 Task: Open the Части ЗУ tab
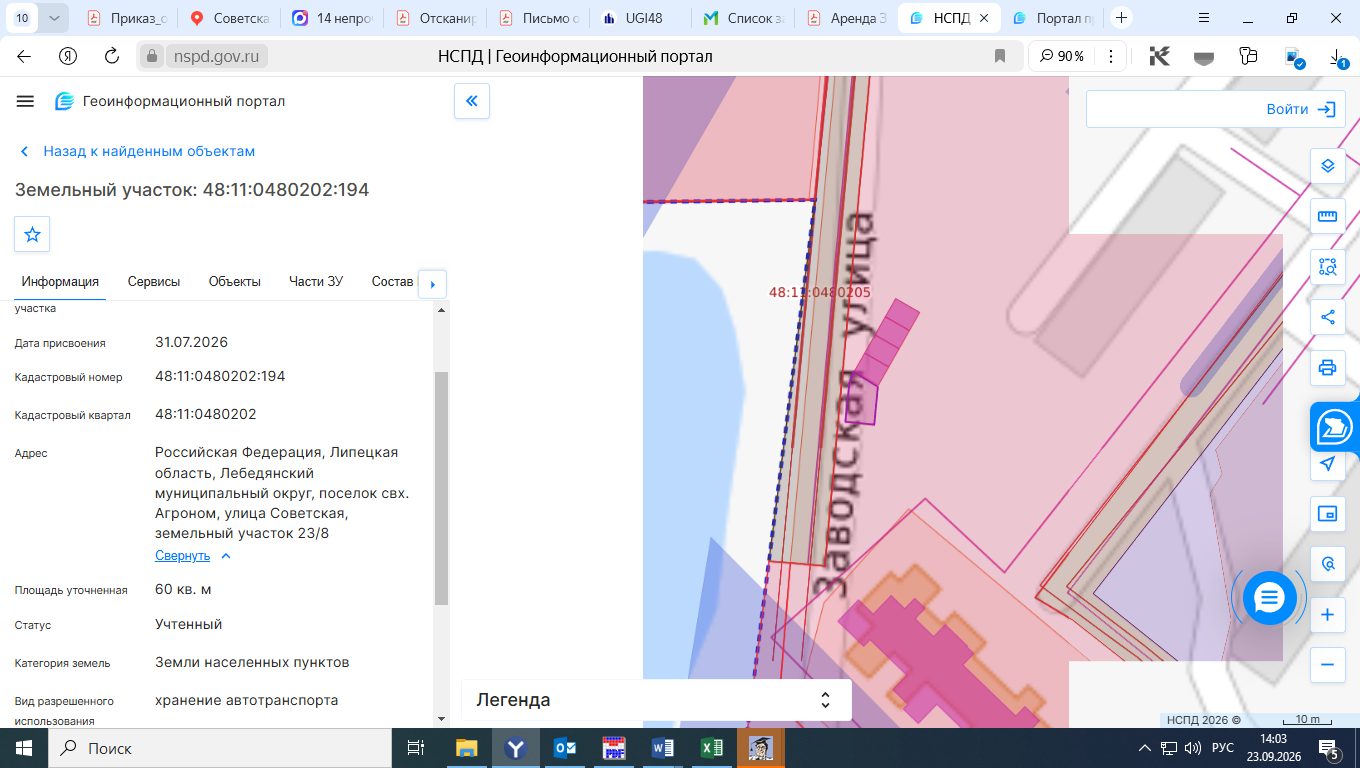(316, 282)
